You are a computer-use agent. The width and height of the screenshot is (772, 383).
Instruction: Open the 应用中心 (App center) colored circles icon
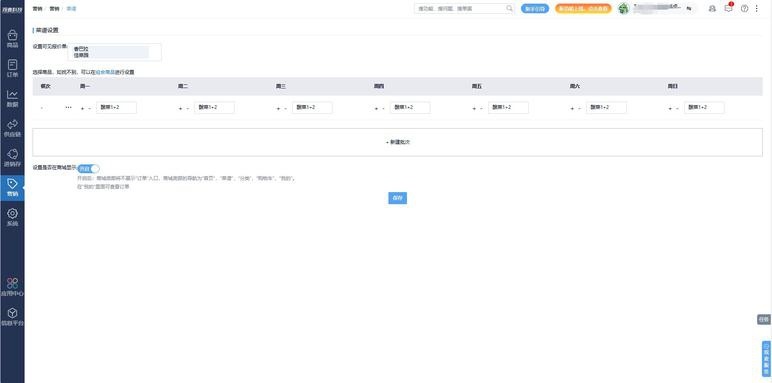12,283
